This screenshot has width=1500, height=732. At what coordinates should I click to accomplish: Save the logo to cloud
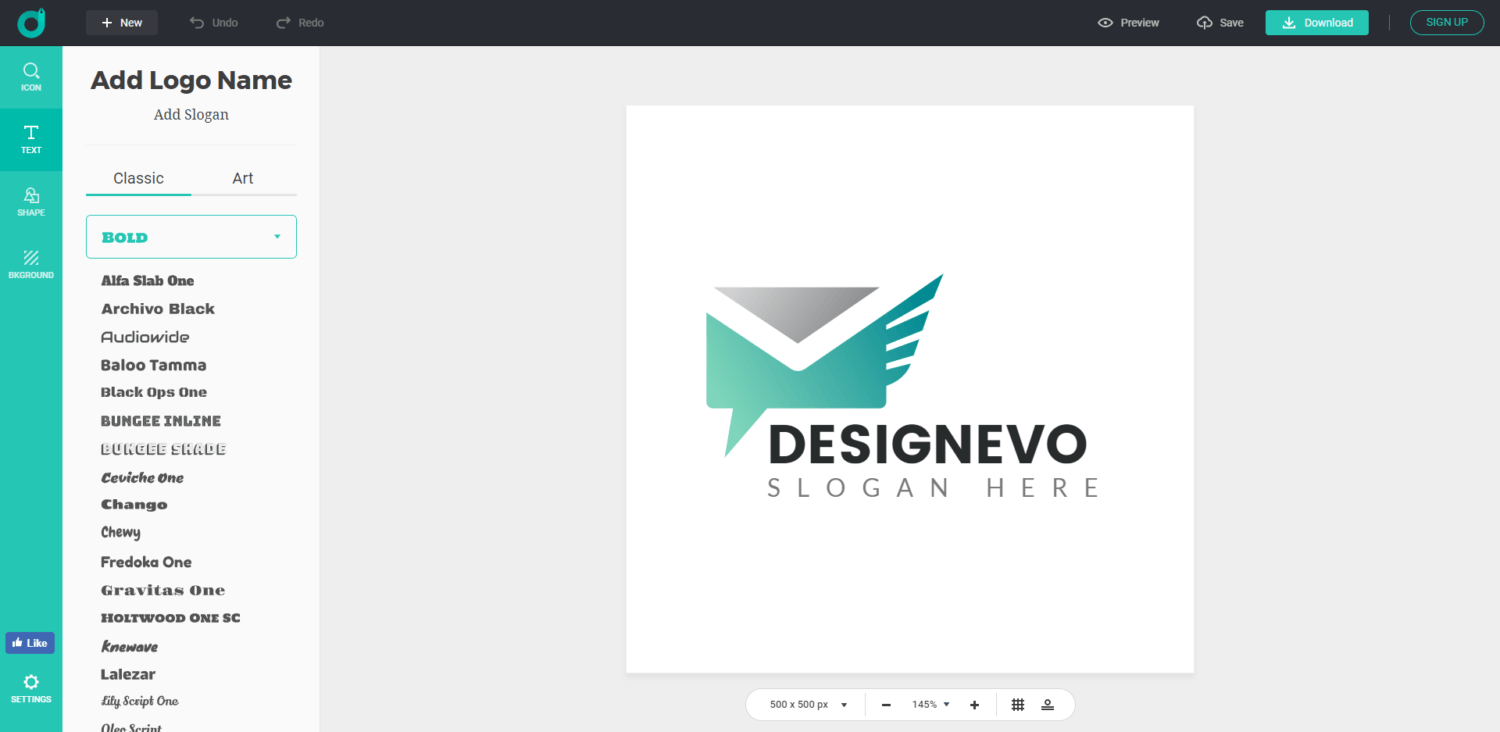coord(1220,22)
